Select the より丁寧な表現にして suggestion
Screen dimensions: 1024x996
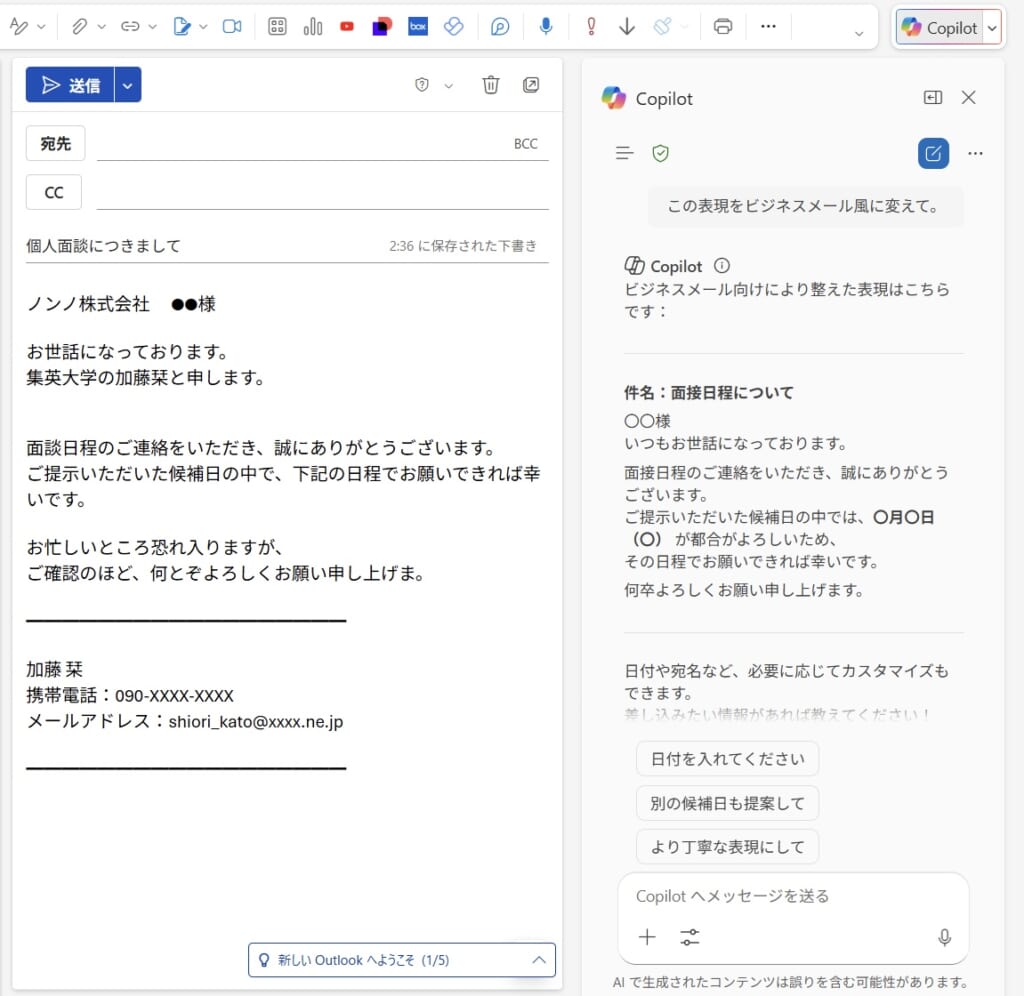[727, 846]
